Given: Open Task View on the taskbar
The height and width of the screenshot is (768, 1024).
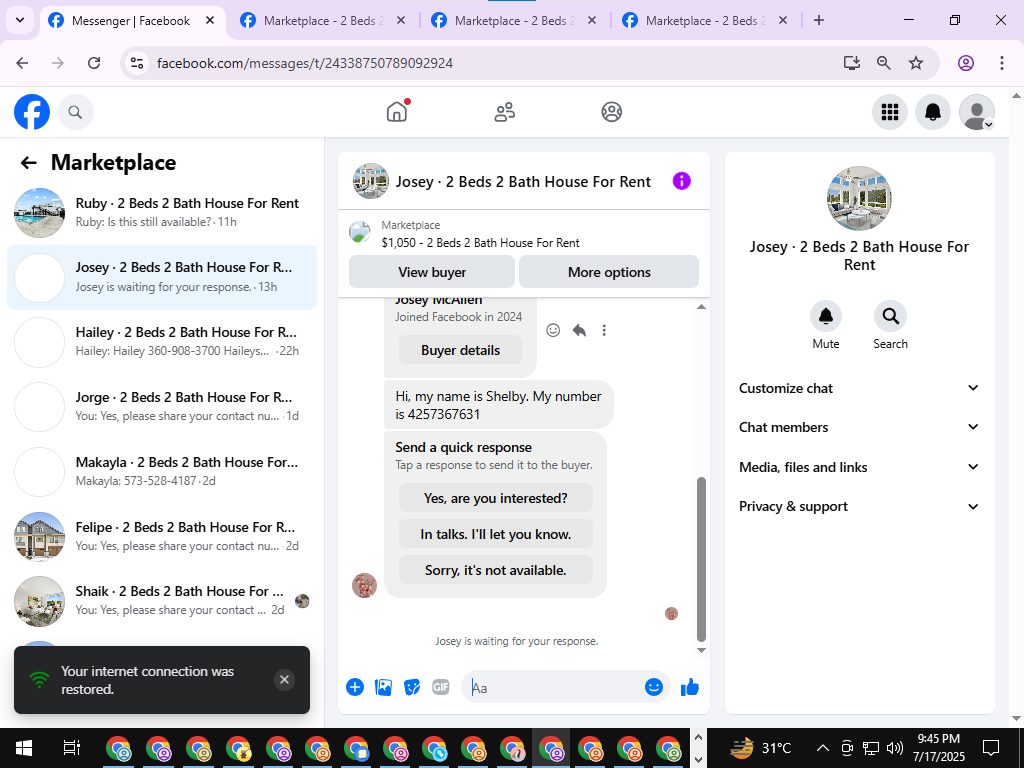Looking at the screenshot, I should tap(71, 748).
